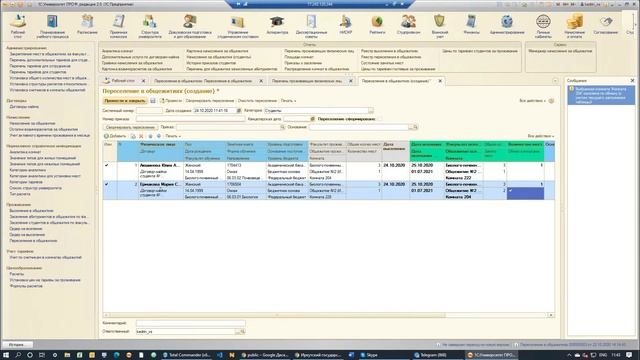Open Договоры найма in left panel
This screenshot has width=640, height=360.
tap(24, 107)
